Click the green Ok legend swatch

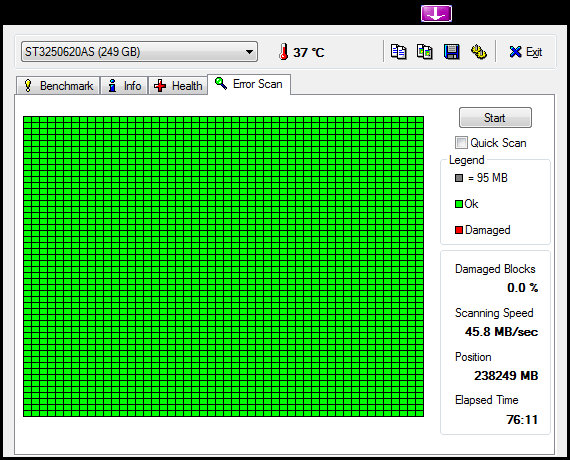(459, 204)
